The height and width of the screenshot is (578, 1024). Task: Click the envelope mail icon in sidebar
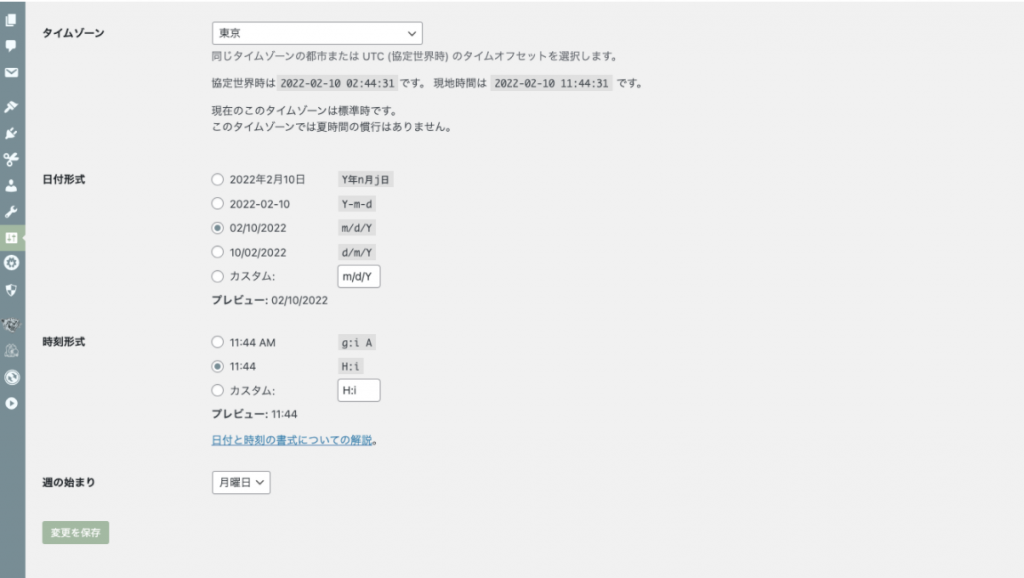(x=11, y=73)
